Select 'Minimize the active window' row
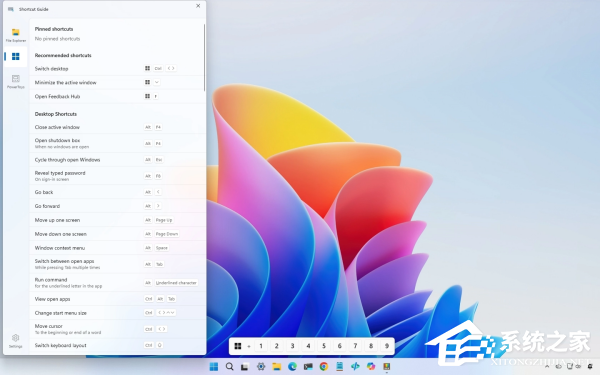 [117, 82]
